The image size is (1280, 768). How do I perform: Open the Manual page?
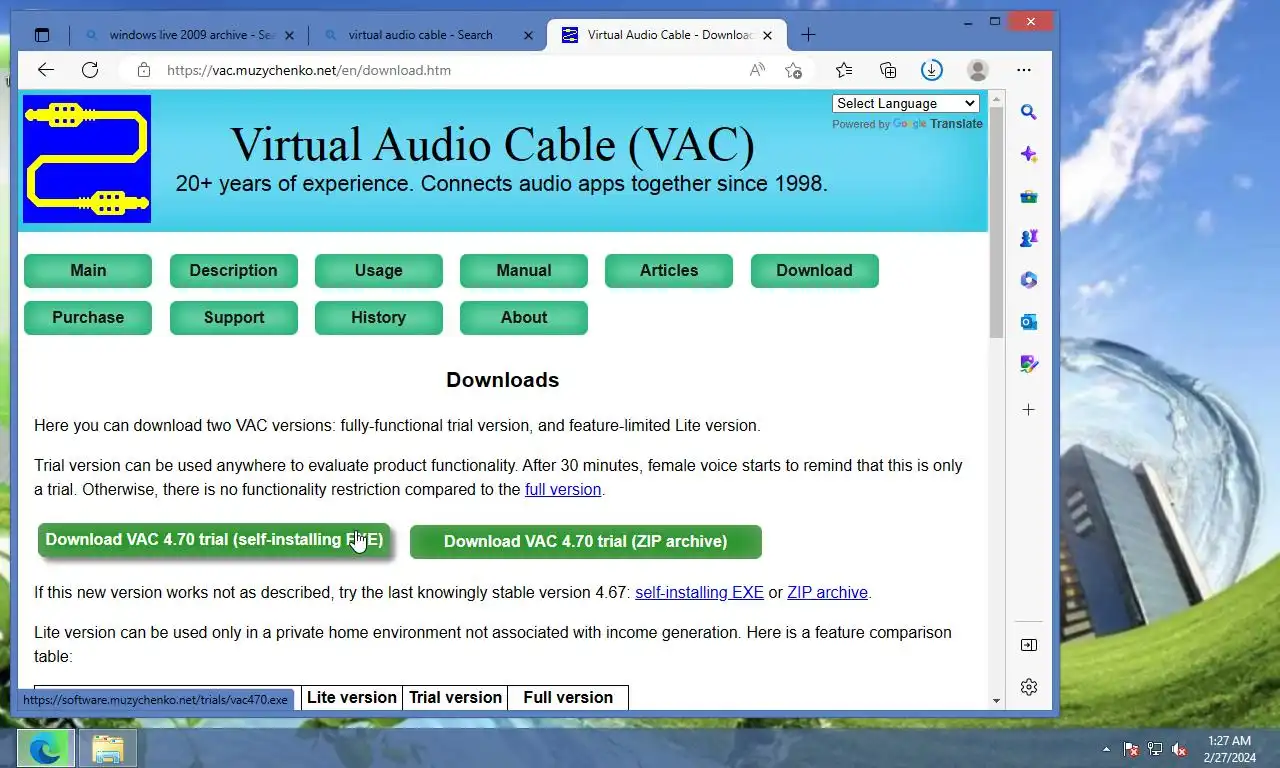pyautogui.click(x=524, y=270)
